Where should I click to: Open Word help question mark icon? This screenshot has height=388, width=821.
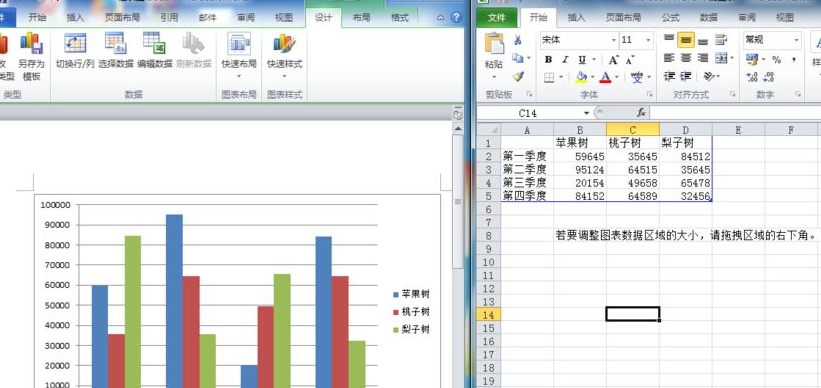(456, 18)
